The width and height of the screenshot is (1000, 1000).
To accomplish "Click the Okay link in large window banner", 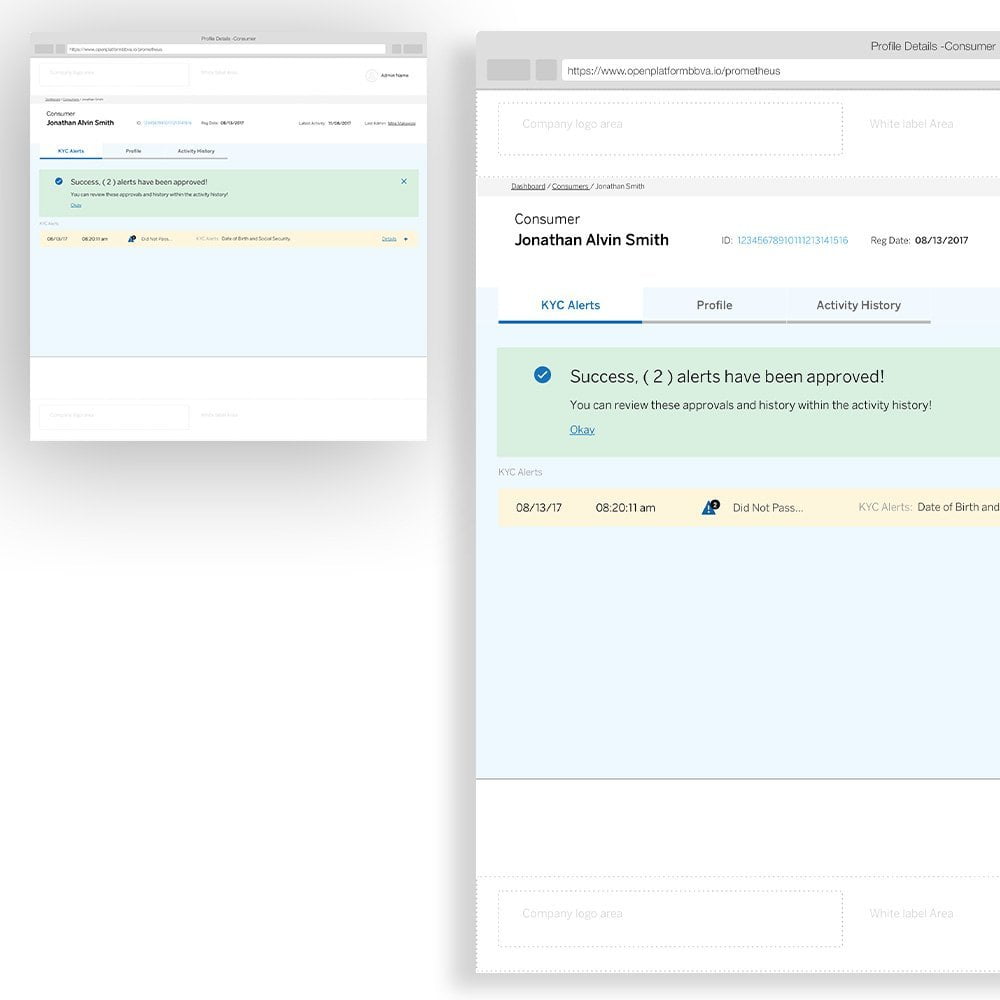I will (x=582, y=430).
